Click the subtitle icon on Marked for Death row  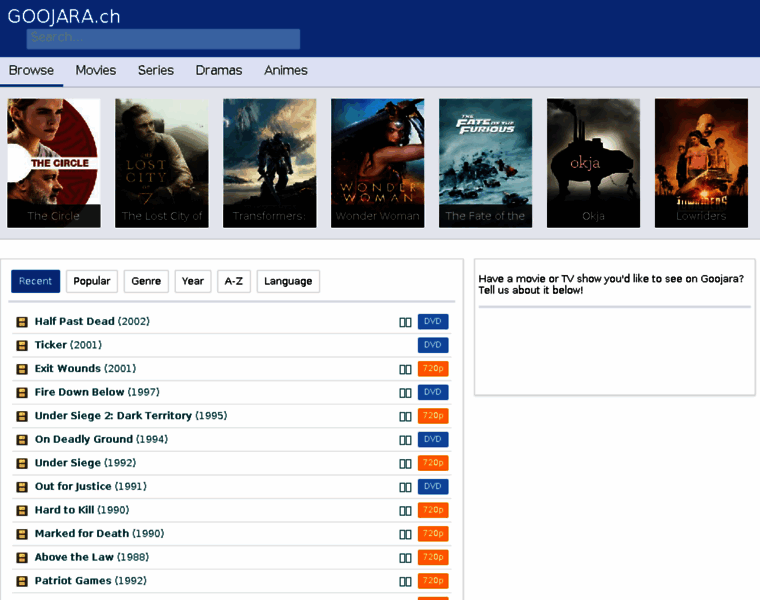[405, 535]
